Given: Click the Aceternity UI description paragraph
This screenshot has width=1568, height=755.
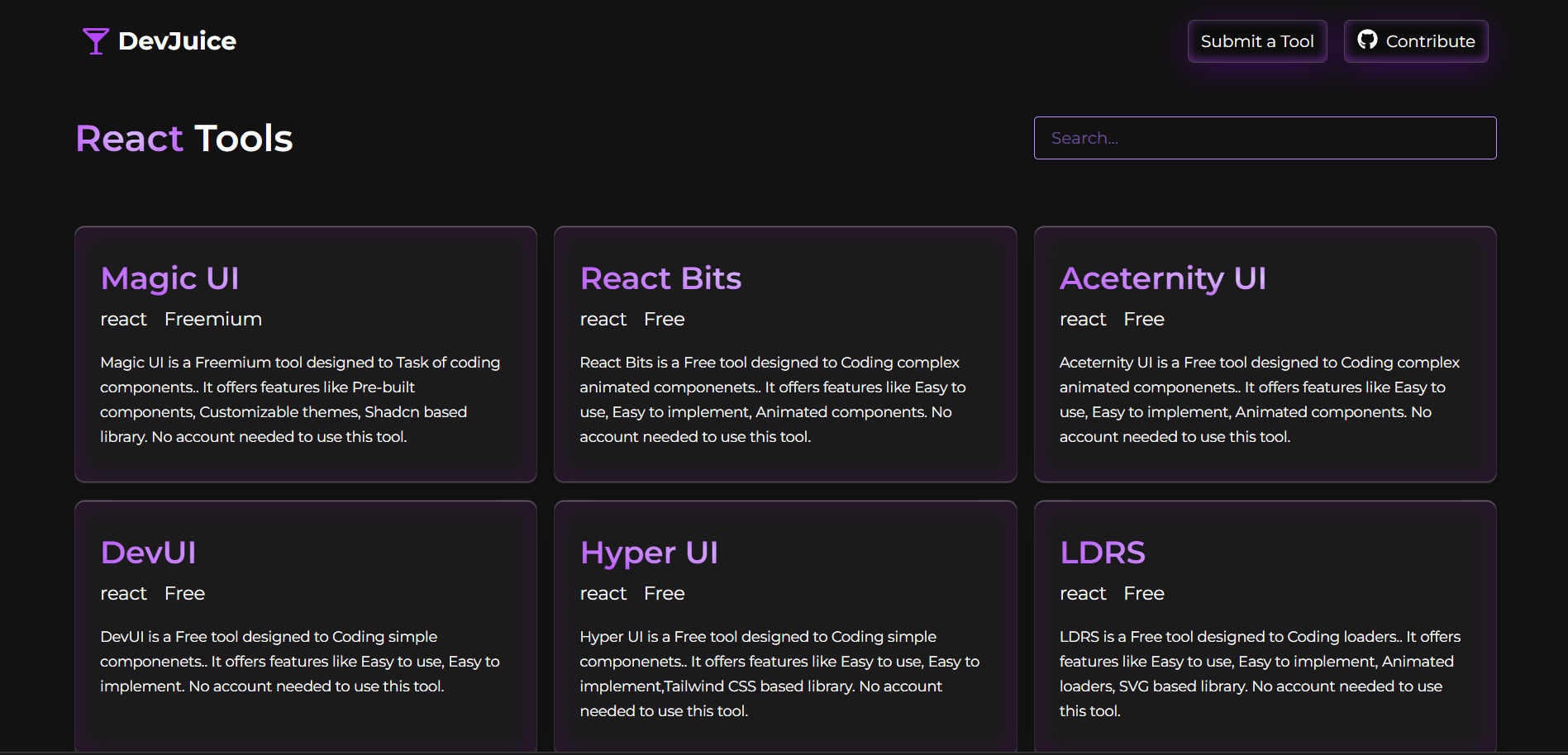Looking at the screenshot, I should point(1260,400).
